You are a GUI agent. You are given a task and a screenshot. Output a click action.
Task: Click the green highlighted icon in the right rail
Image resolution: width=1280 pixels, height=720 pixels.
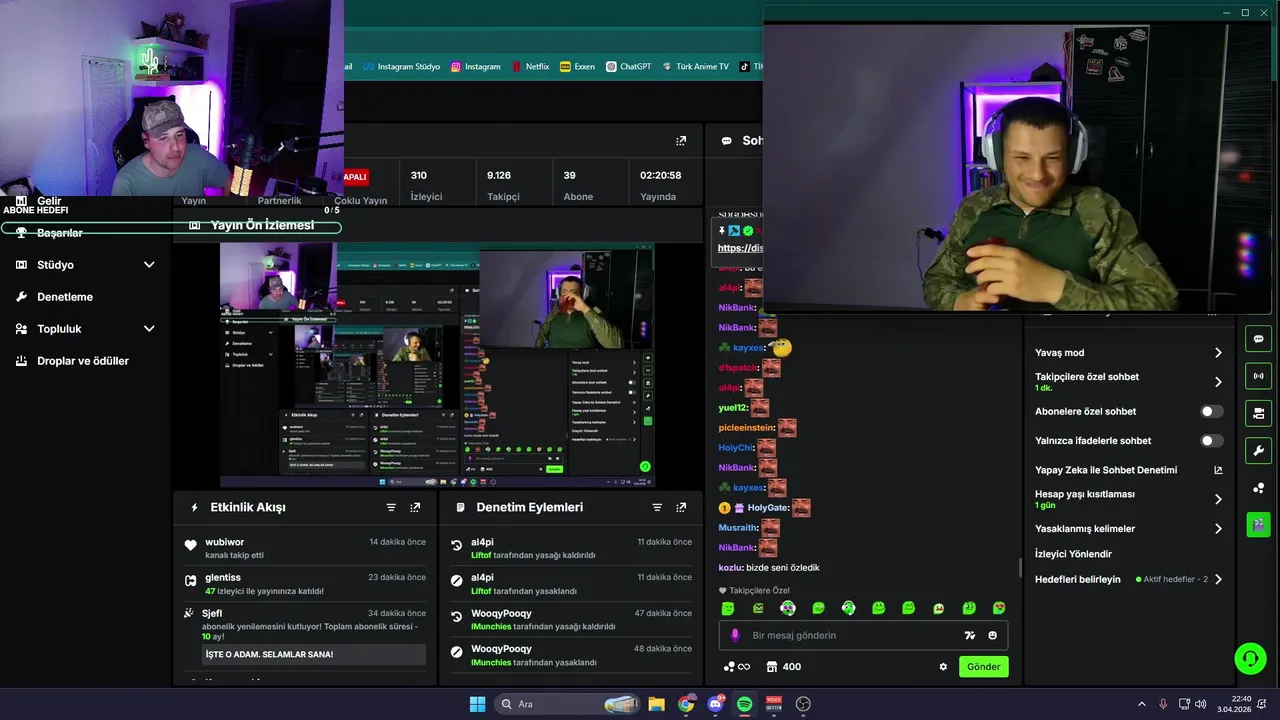coord(1258,524)
